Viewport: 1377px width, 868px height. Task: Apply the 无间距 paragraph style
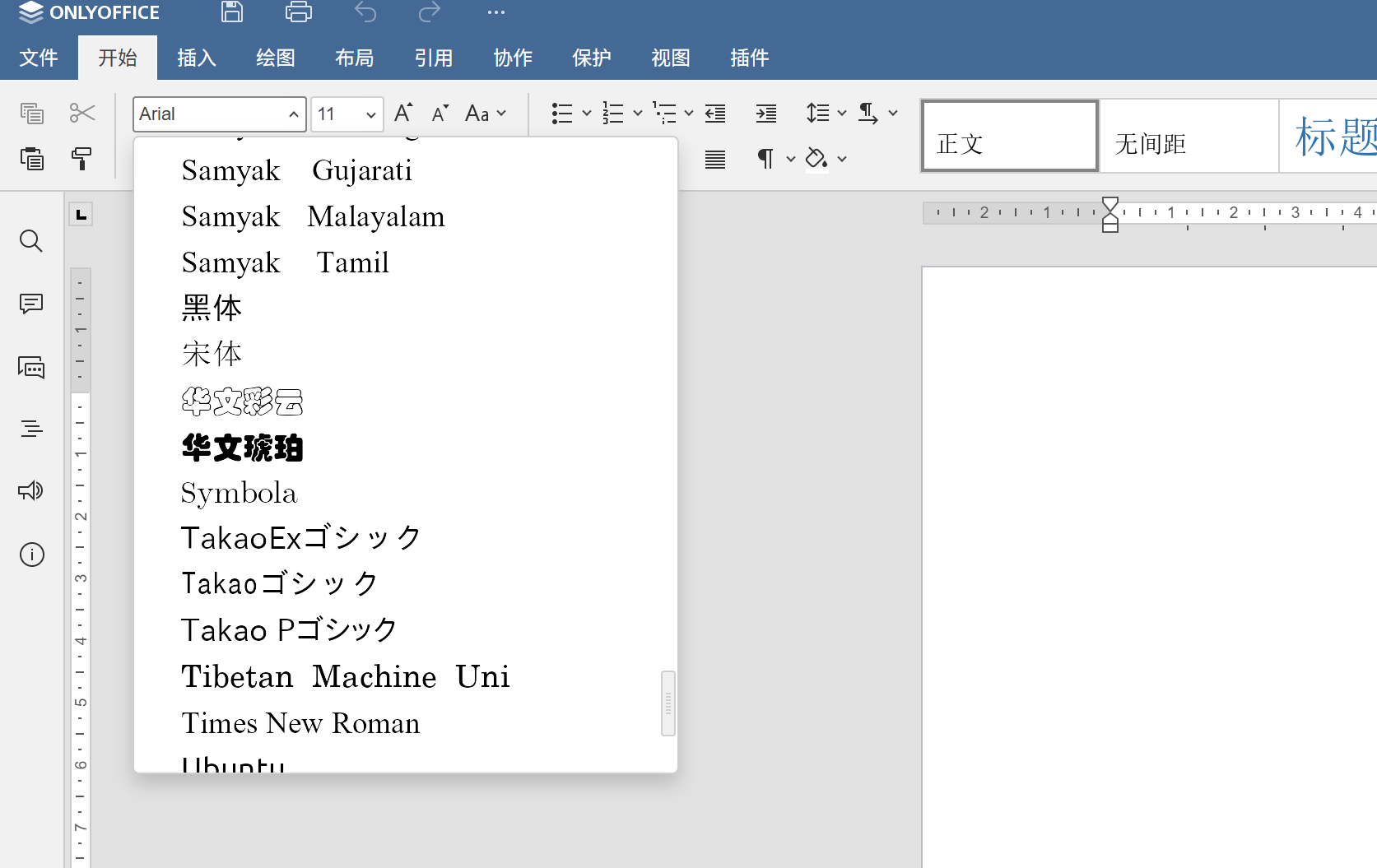(x=1188, y=137)
